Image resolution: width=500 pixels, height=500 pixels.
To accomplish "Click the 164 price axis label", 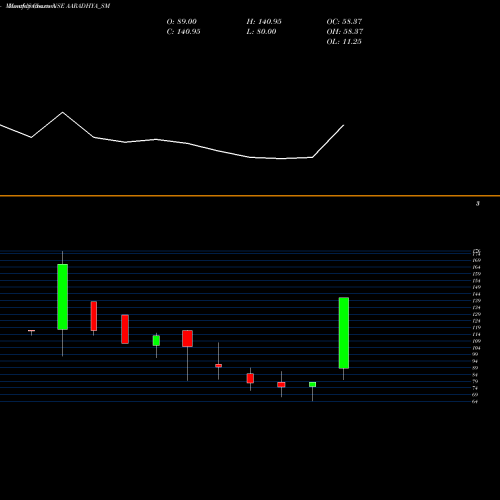I will click(x=476, y=267).
